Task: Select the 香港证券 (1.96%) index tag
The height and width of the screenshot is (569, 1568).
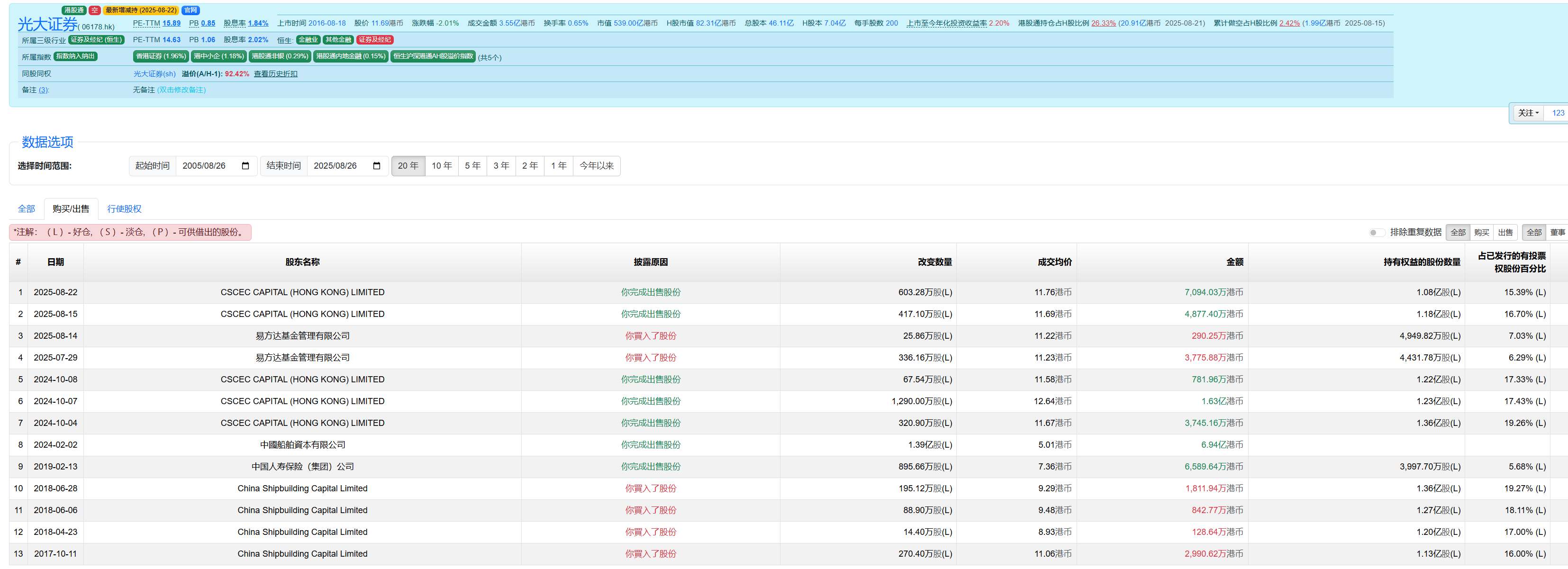Action: coord(161,56)
